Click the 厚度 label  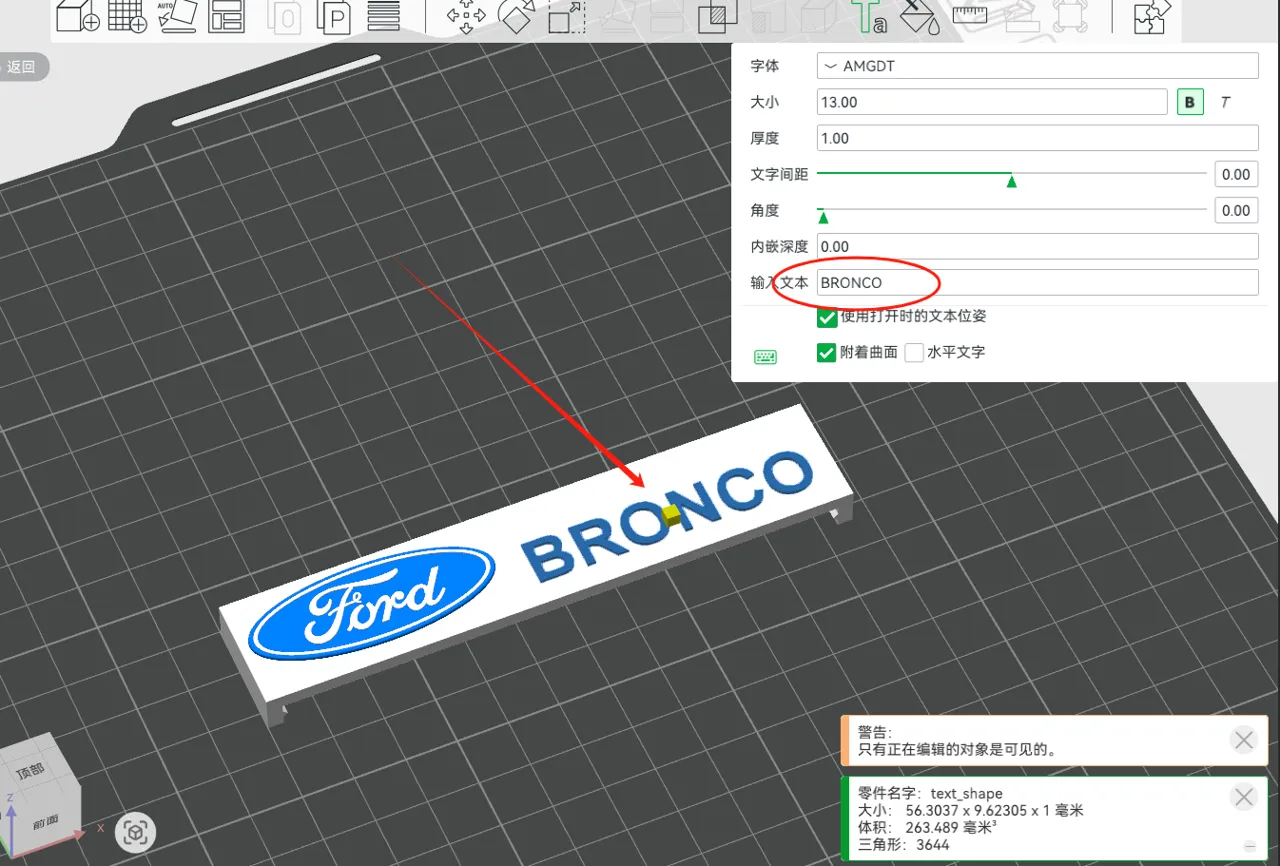pos(765,138)
